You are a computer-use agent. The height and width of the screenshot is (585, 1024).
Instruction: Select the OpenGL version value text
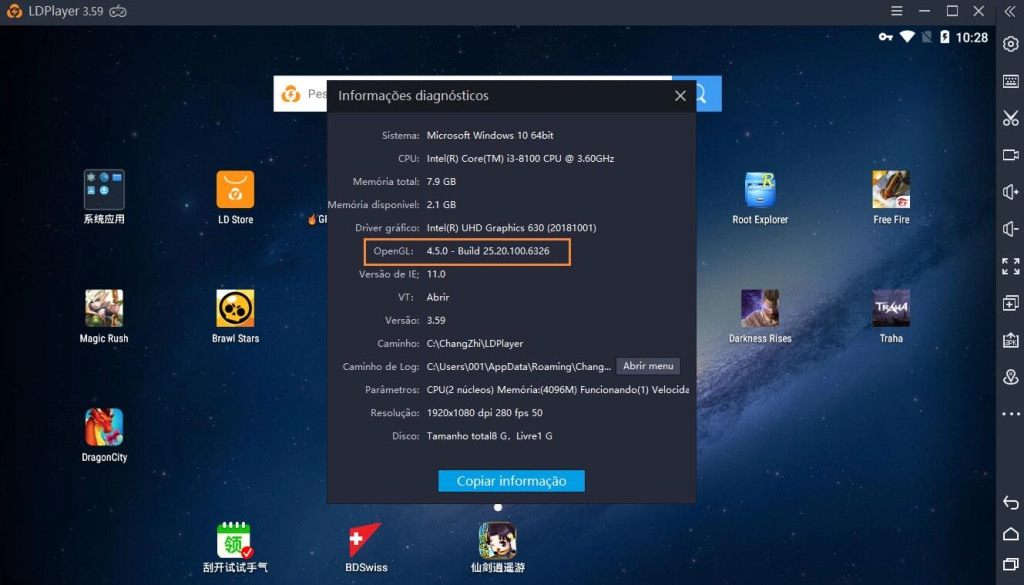(488, 251)
